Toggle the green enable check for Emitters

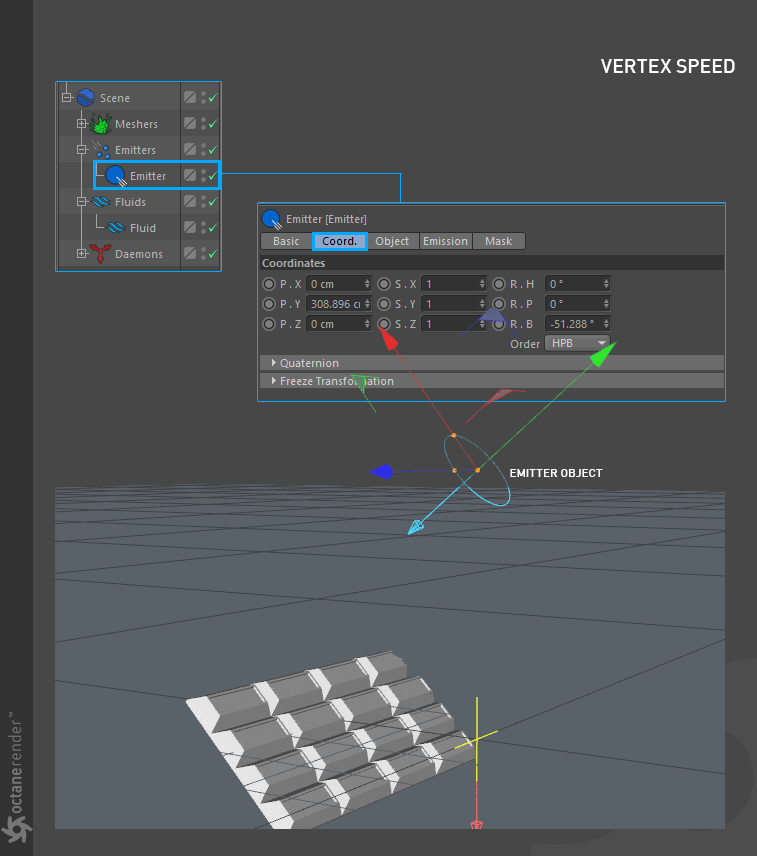213,150
